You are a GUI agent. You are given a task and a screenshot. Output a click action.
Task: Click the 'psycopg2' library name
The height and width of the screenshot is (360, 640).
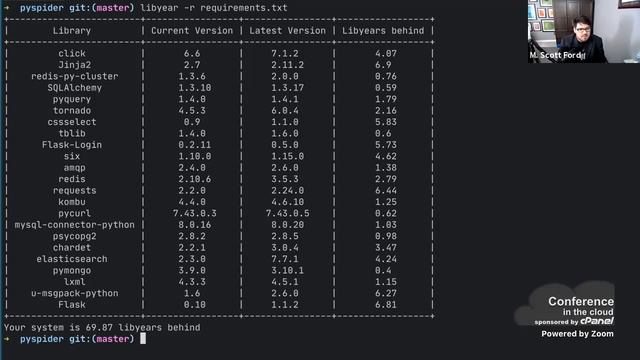coord(75,236)
